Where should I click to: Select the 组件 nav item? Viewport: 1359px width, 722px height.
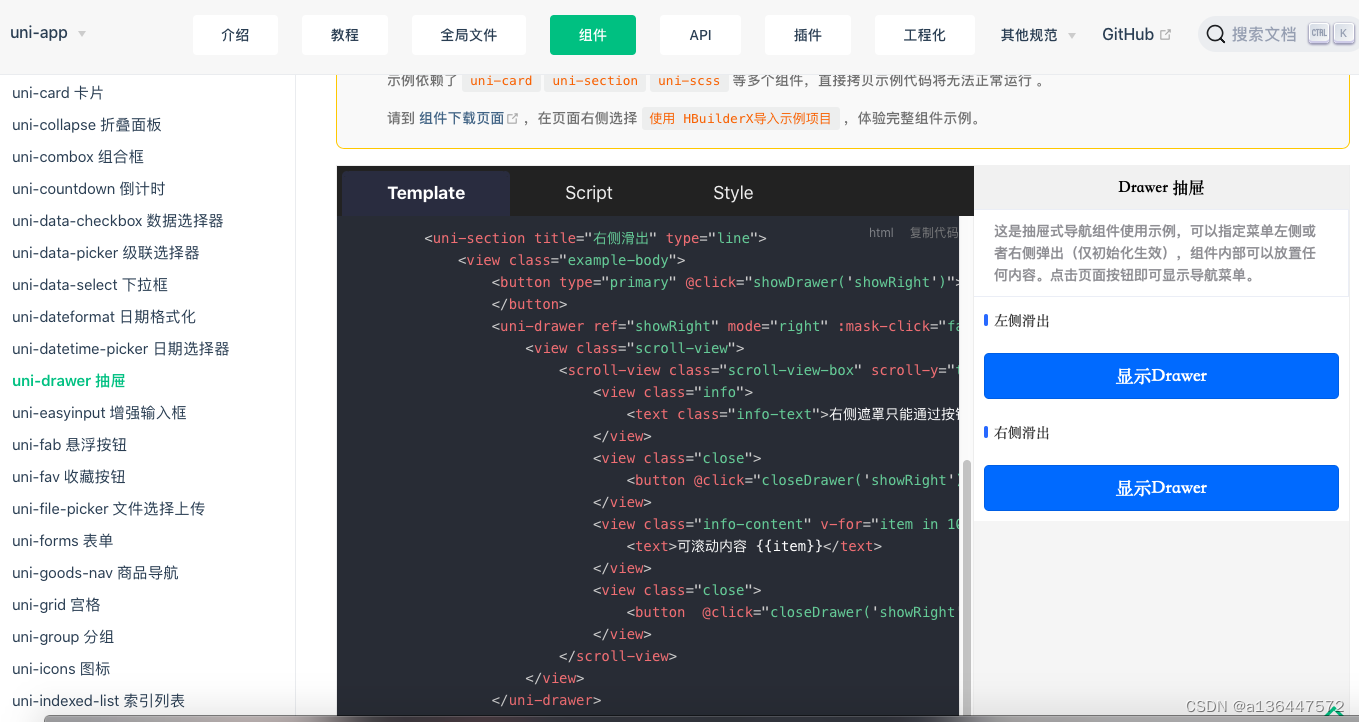pyautogui.click(x=593, y=35)
